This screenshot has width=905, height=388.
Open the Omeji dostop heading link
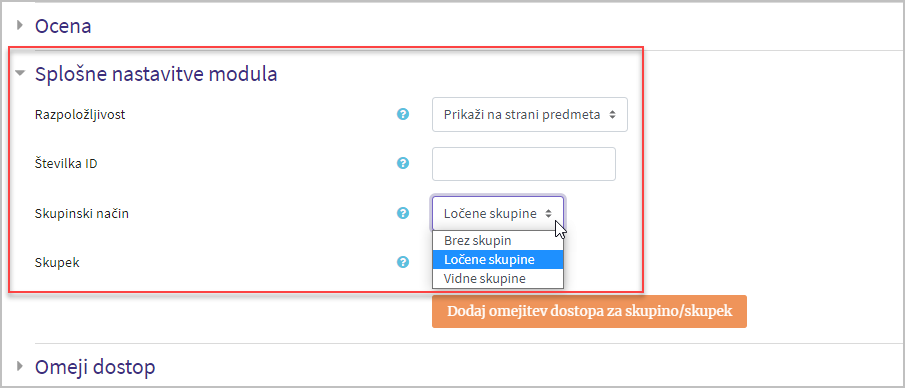(x=95, y=367)
